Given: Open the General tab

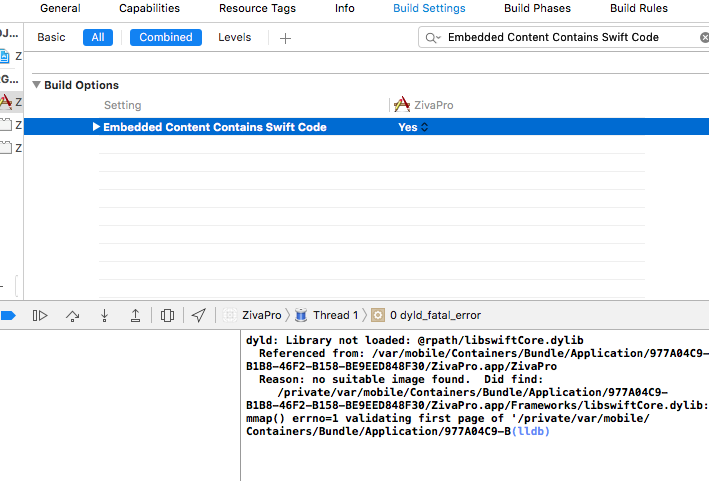Looking at the screenshot, I should pos(60,8).
